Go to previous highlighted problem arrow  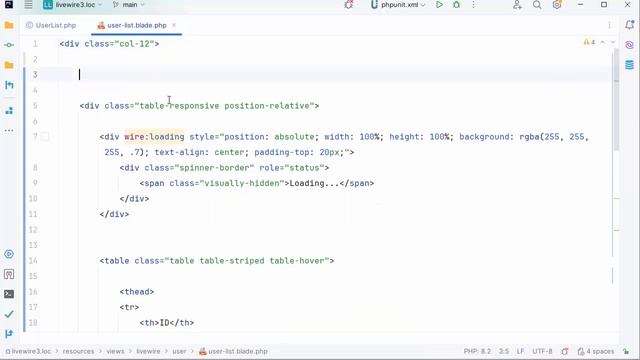coord(603,42)
